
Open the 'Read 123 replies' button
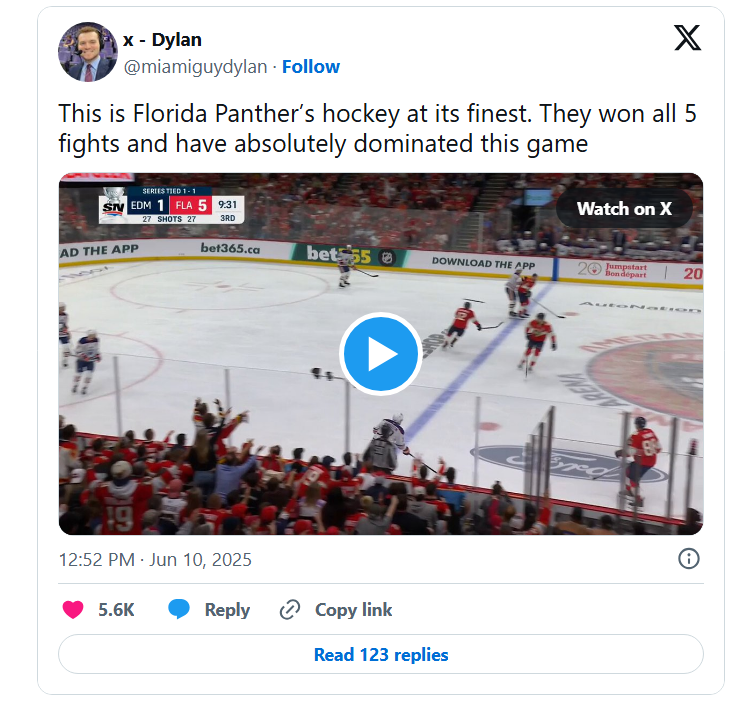[x=381, y=655]
